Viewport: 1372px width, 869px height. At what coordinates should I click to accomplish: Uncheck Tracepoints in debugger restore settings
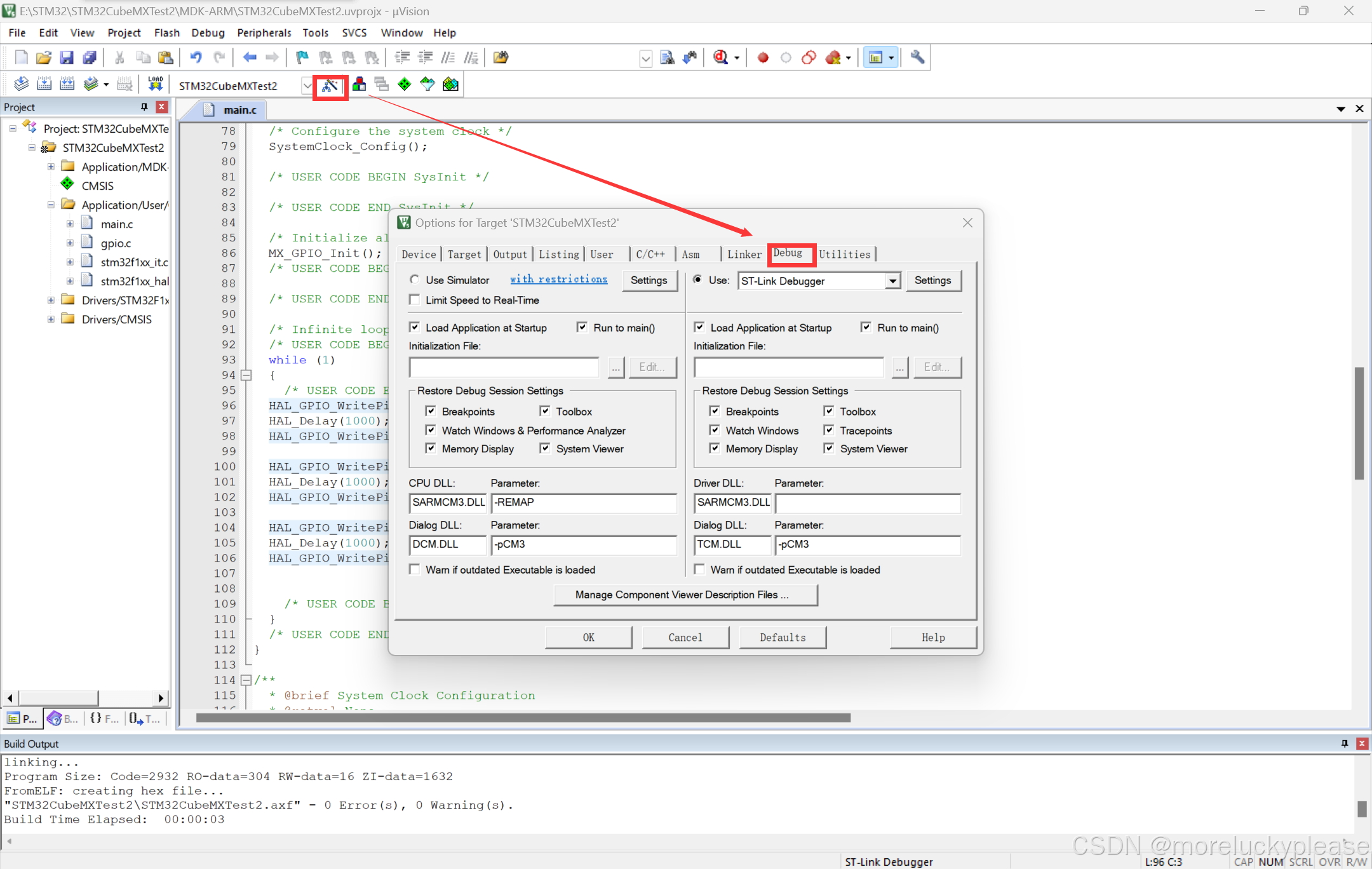point(829,430)
